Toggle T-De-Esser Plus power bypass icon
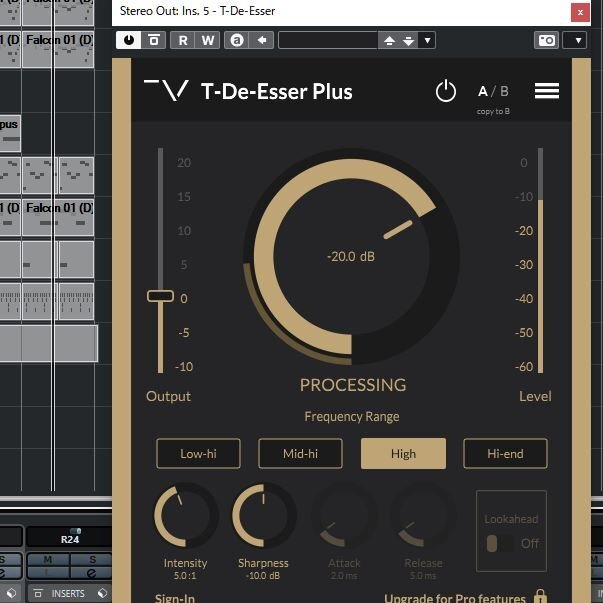Image resolution: width=603 pixels, height=603 pixels. (446, 91)
